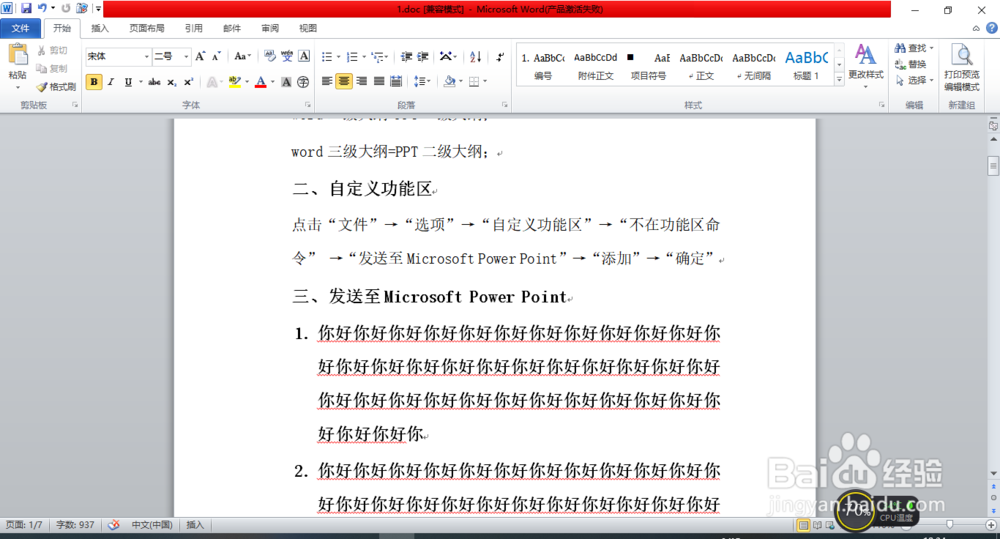
Task: Apply yellow text highlight color
Action: pyautogui.click(x=235, y=82)
